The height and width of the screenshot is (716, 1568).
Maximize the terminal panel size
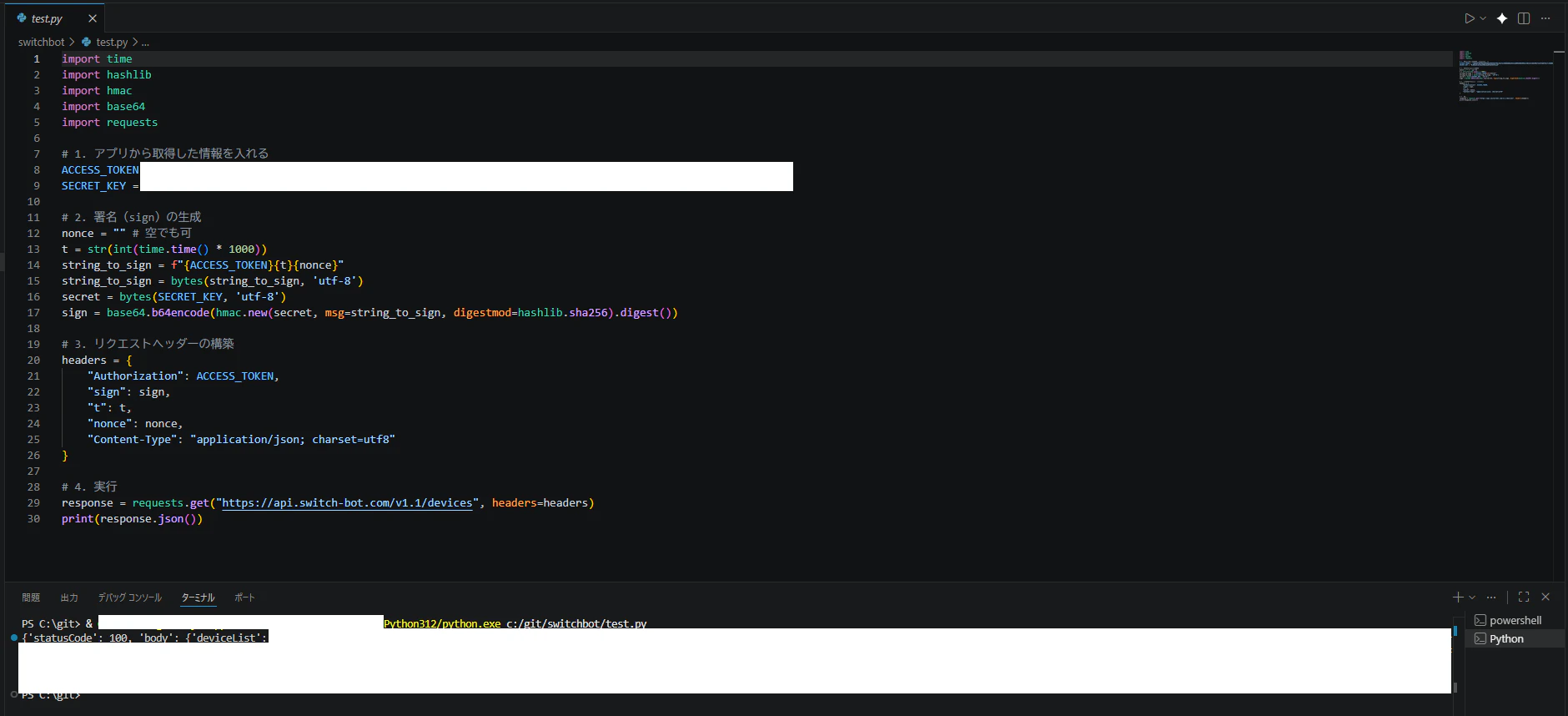[1524, 598]
